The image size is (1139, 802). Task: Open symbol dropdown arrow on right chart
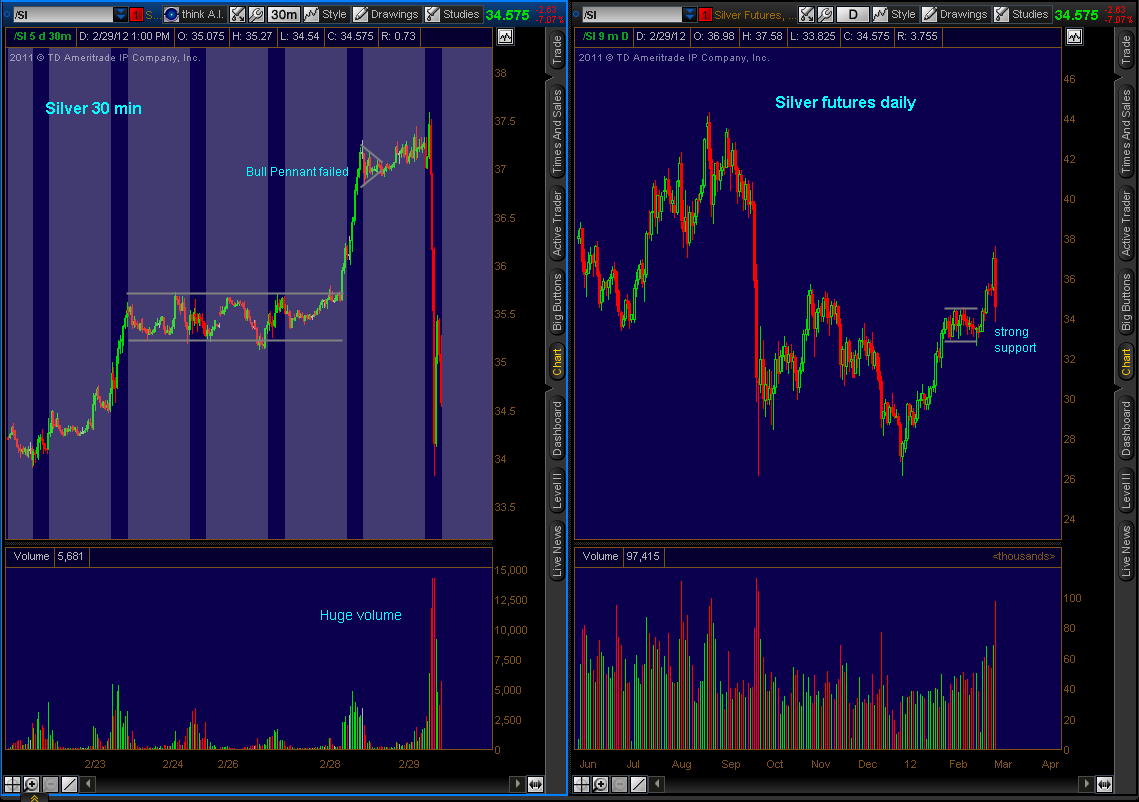click(x=691, y=15)
